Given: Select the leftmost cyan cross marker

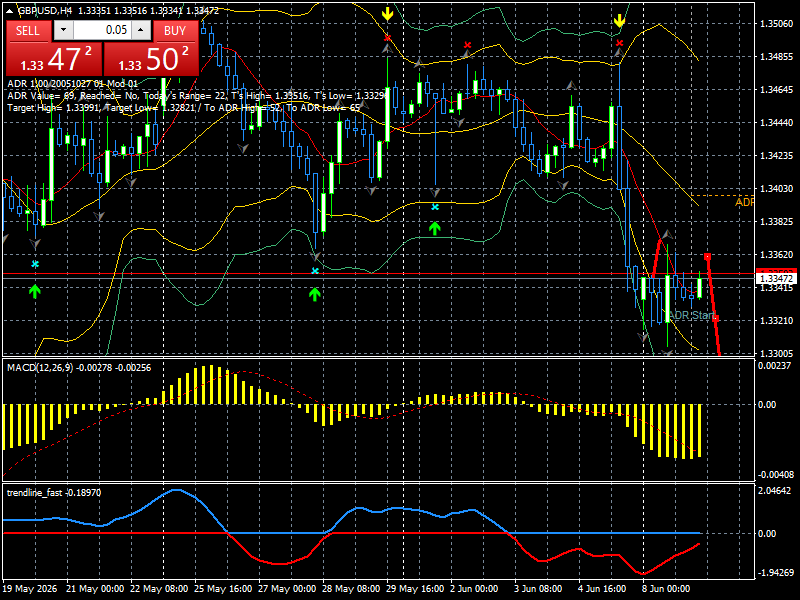Looking at the screenshot, I should point(35,264).
